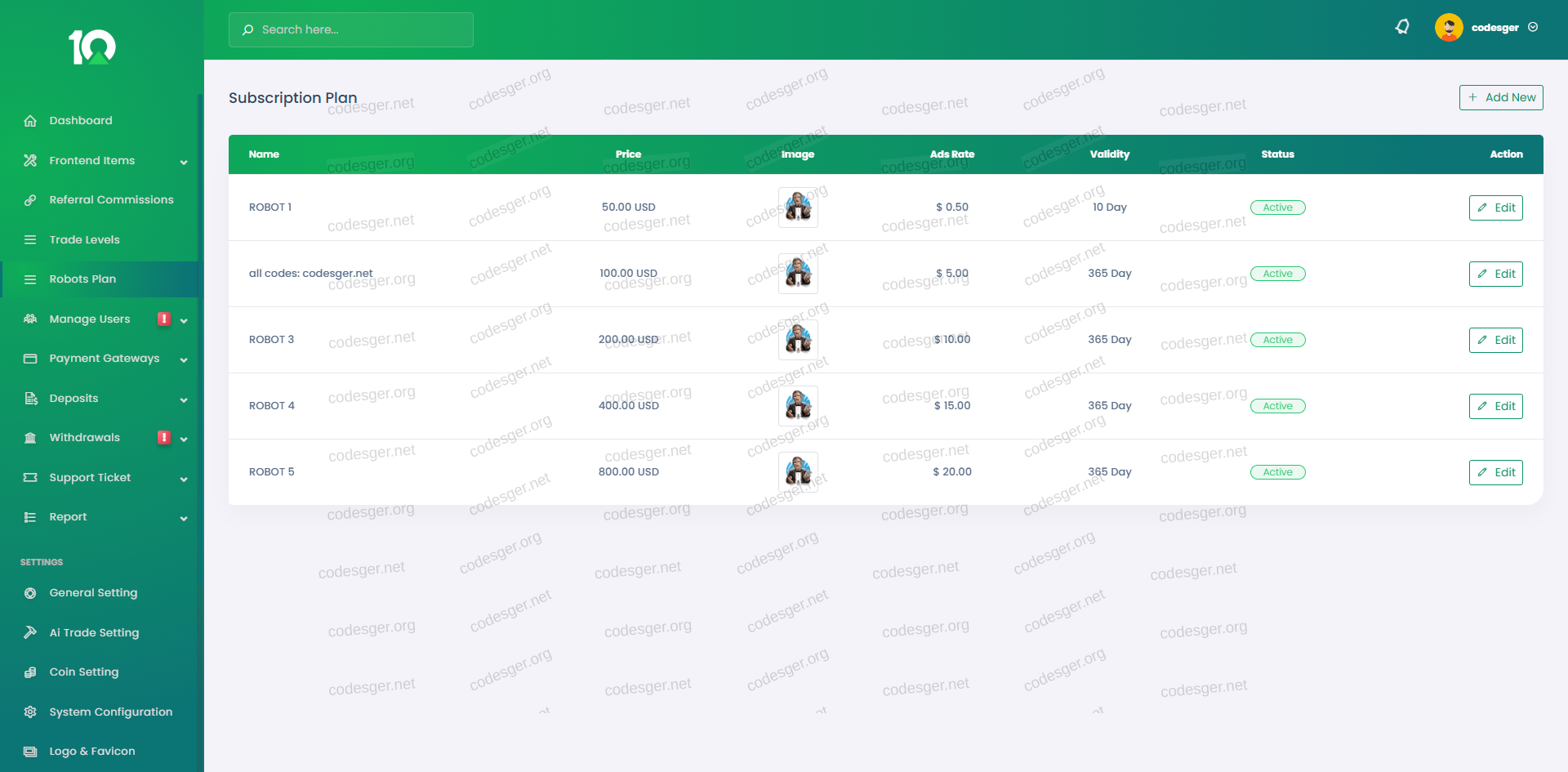The height and width of the screenshot is (772, 1568).
Task: Click the codesger user avatar
Action: pos(1448,28)
